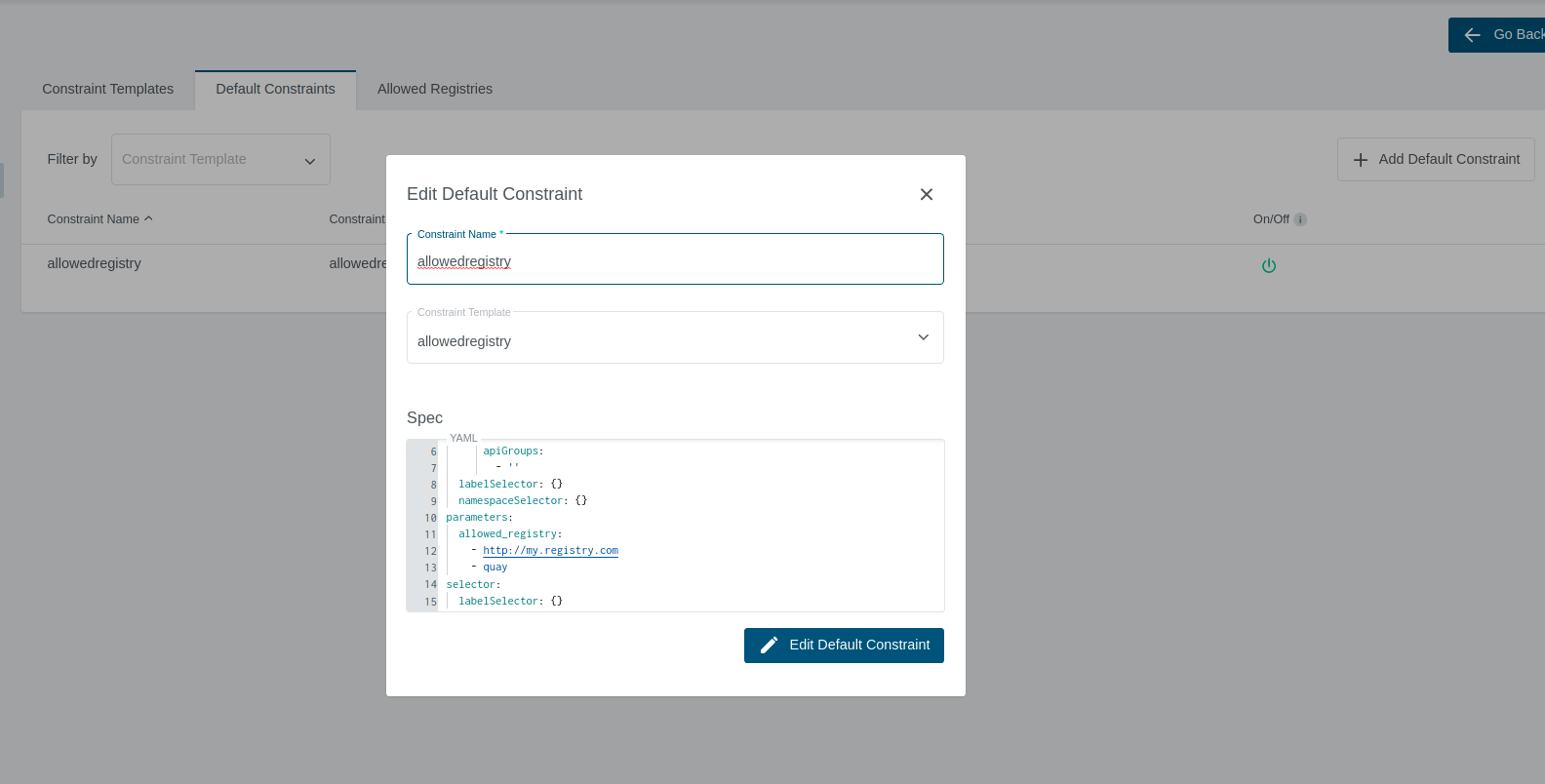The width and height of the screenshot is (1545, 784).
Task: Click the plus icon for adding constraint
Action: coord(1360,160)
